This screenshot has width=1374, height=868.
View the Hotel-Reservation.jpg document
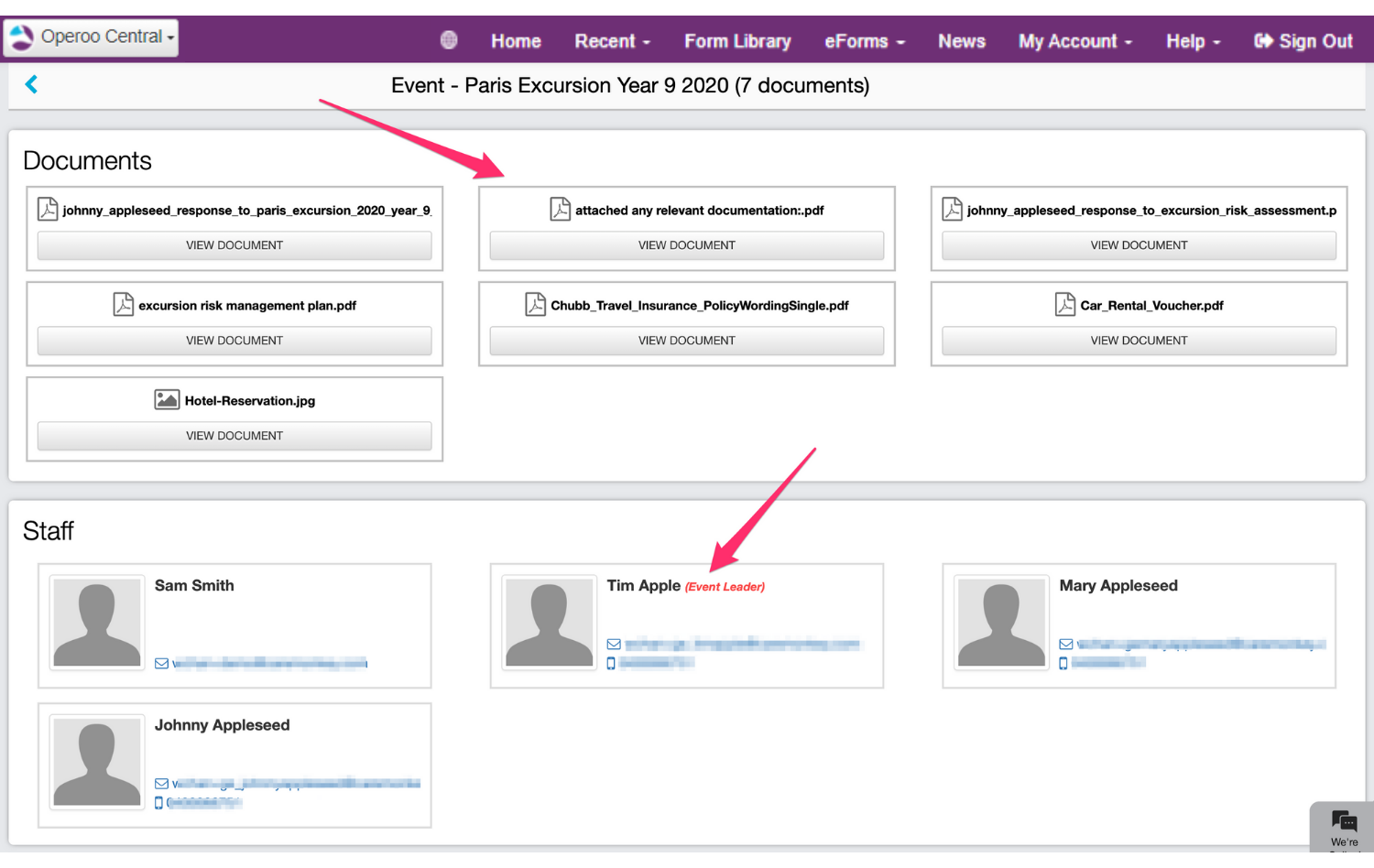pos(234,436)
